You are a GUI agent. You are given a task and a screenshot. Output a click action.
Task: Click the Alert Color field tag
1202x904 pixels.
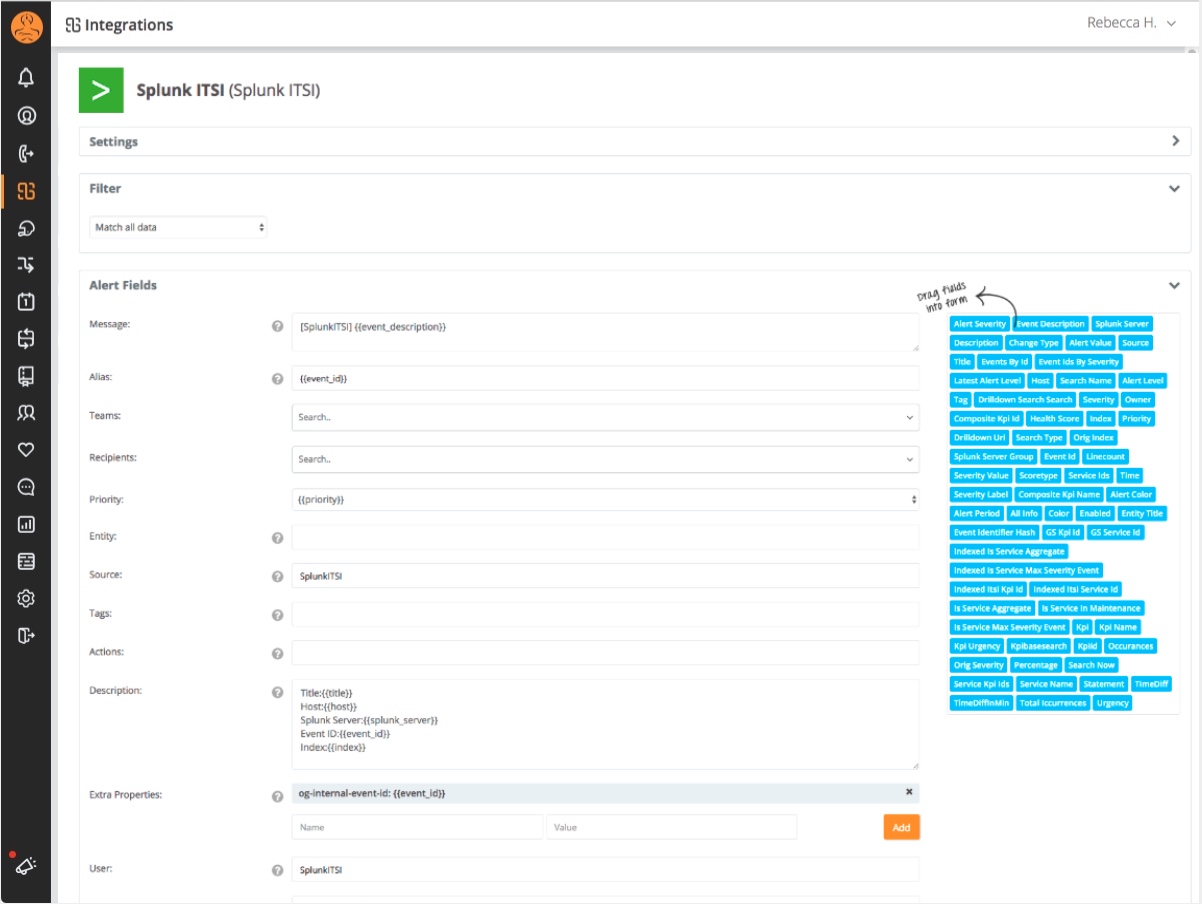click(1131, 495)
